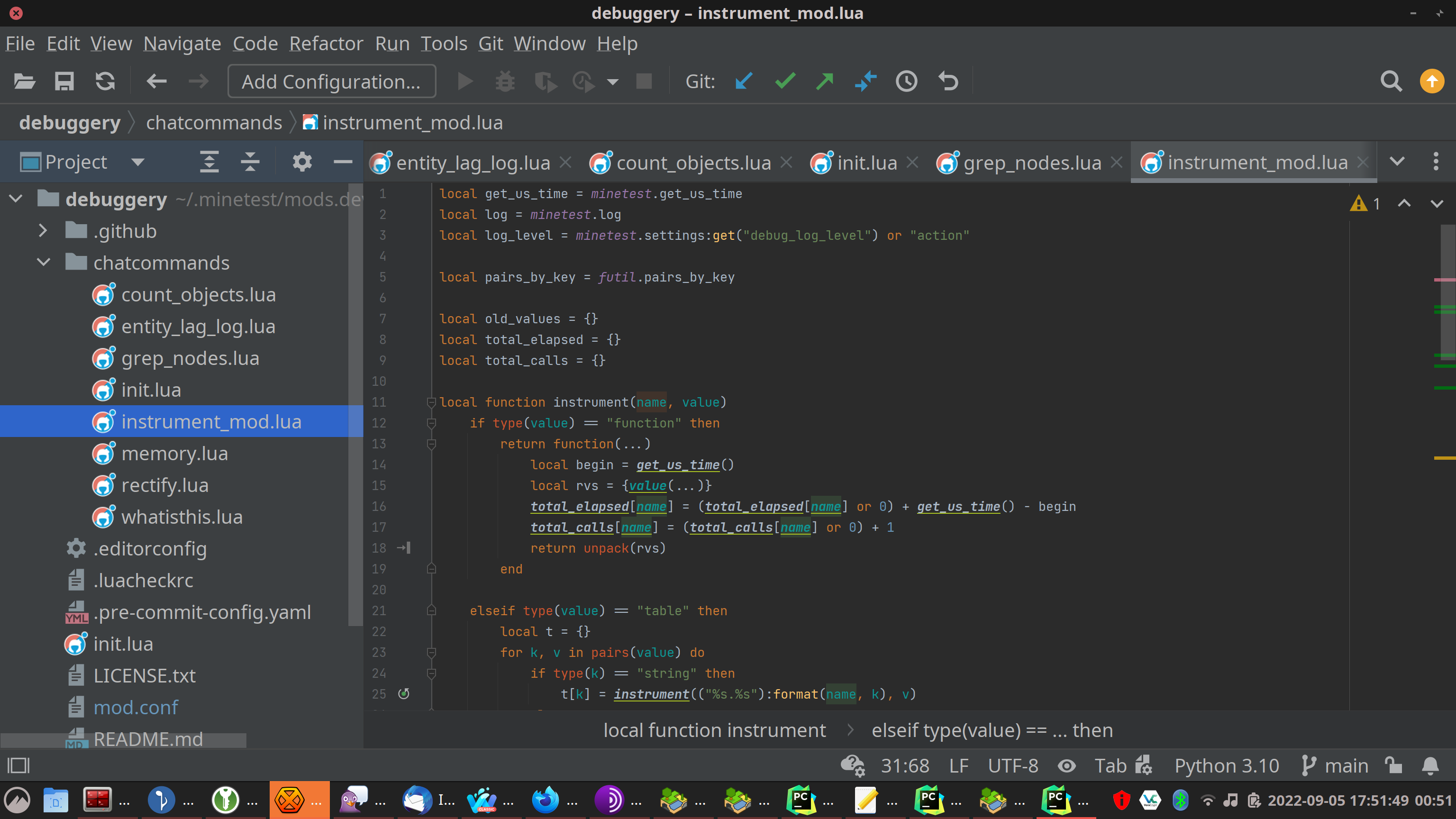Click the Git push arrow icon
Screen dimensions: 1456x819
(825, 82)
